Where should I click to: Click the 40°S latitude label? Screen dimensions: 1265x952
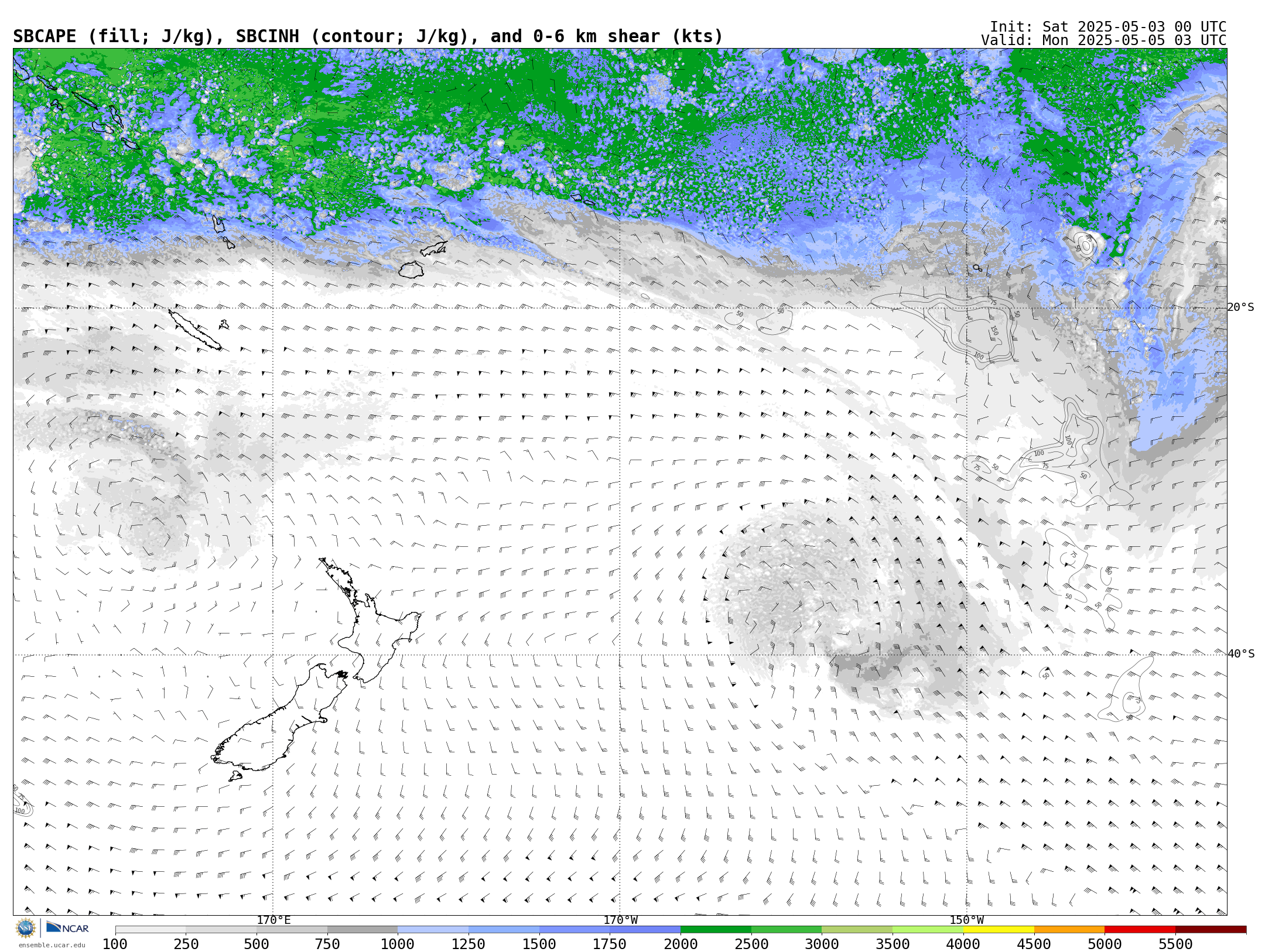coord(1240,654)
